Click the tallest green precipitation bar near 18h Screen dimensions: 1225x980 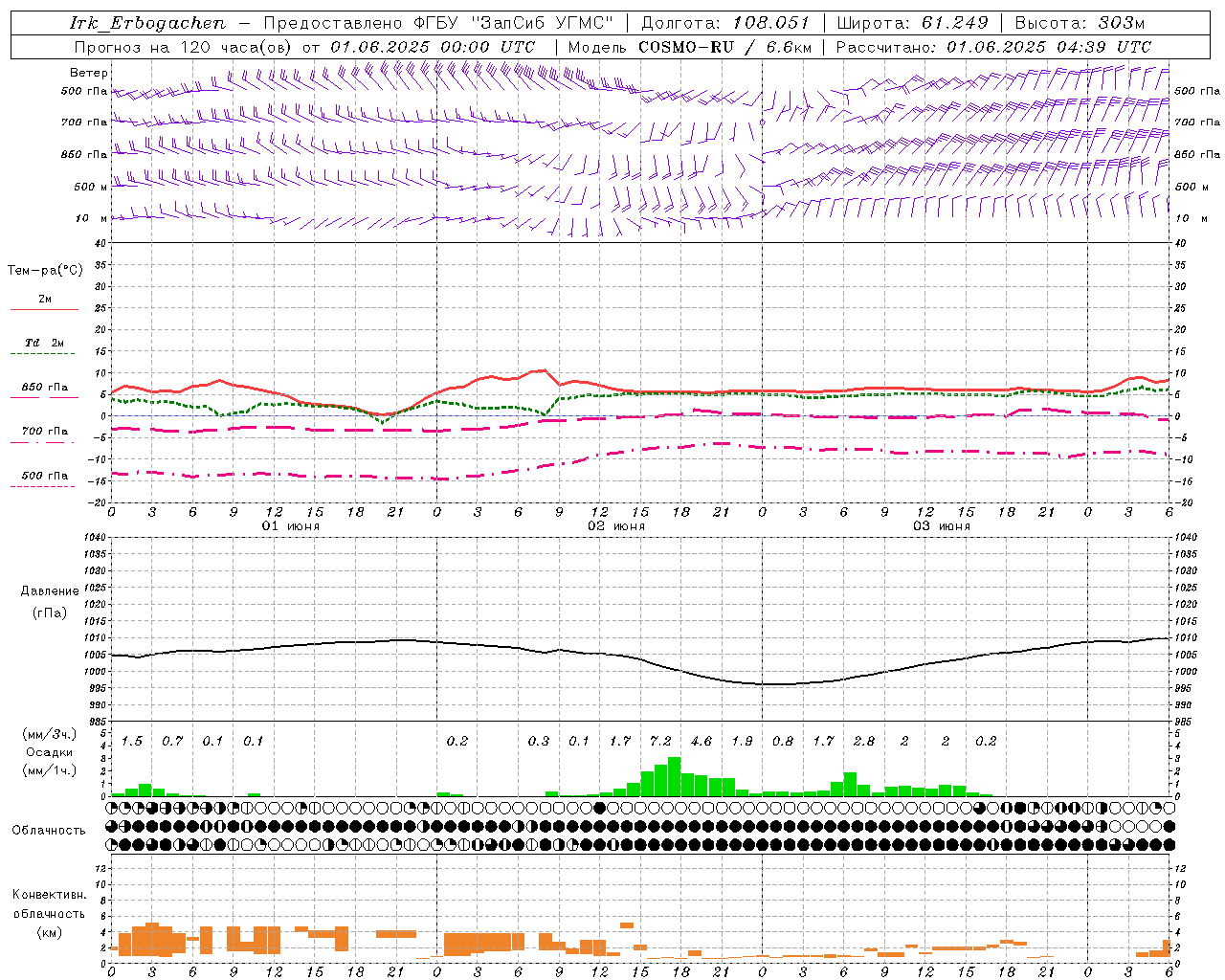click(x=675, y=776)
